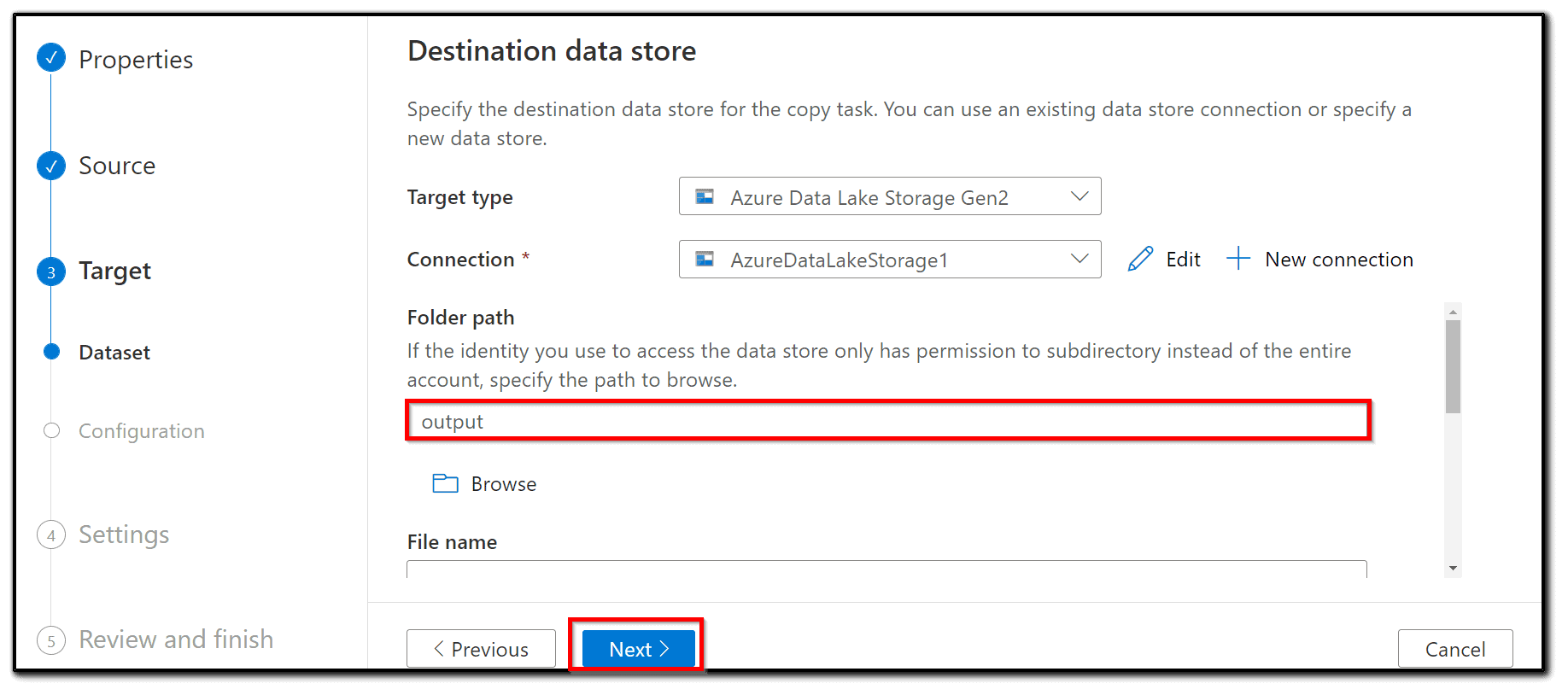The width and height of the screenshot is (1568, 695).
Task: Jump to Review and finish step
Action: (51, 640)
